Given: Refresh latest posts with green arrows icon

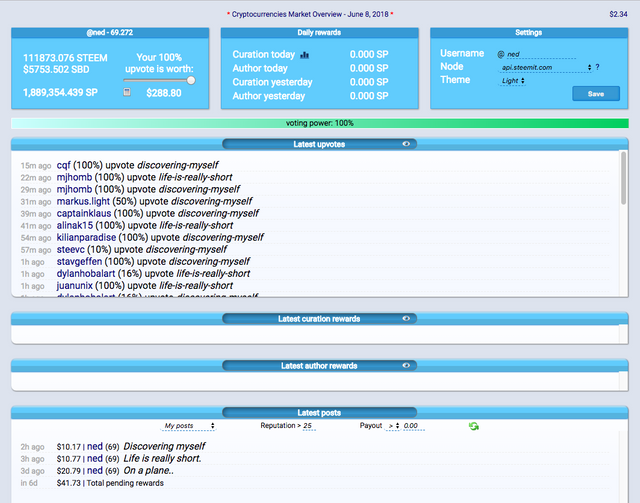Looking at the screenshot, I should coord(473,426).
